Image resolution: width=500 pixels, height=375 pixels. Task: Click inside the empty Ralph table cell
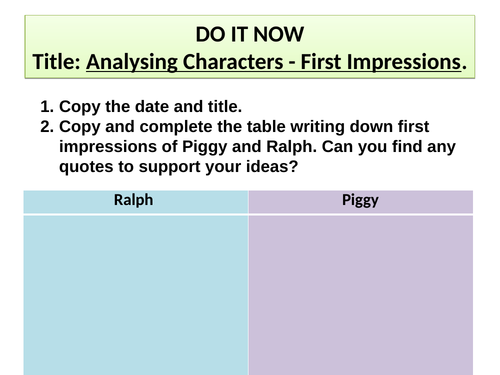[136, 295]
